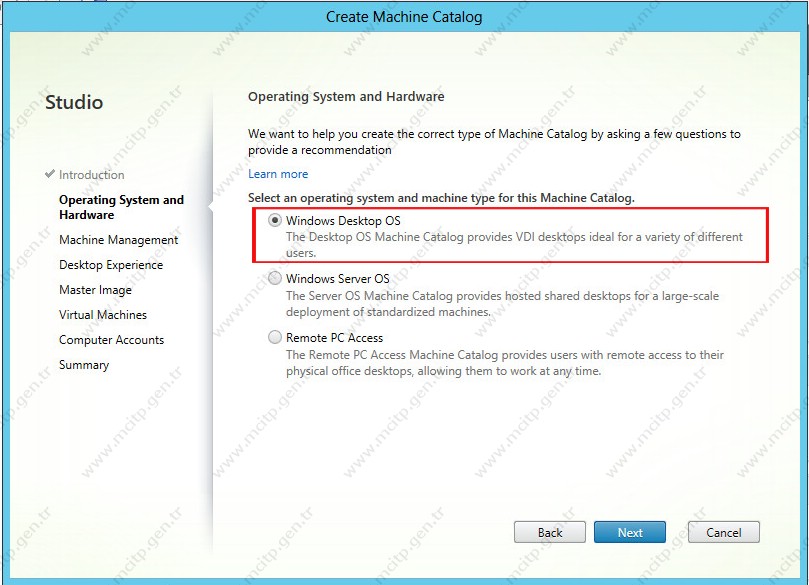The image size is (809, 585).
Task: Select the Windows Desktop OS radio button
Action: pos(275,220)
